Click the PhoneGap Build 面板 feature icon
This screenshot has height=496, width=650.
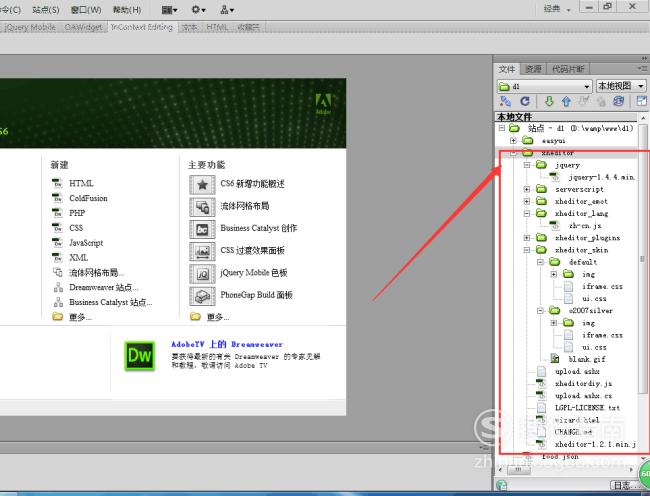click(x=202, y=296)
